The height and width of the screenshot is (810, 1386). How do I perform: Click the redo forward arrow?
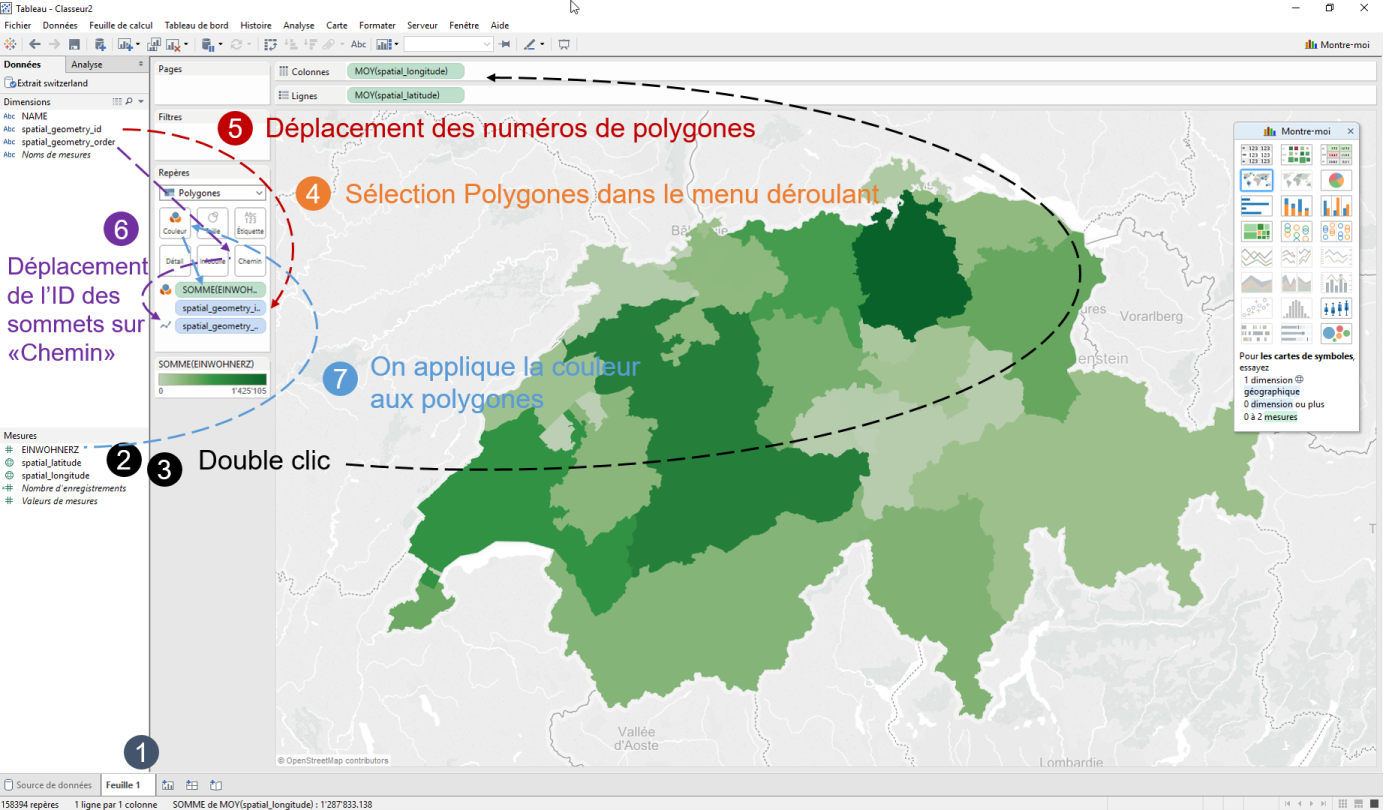54,44
